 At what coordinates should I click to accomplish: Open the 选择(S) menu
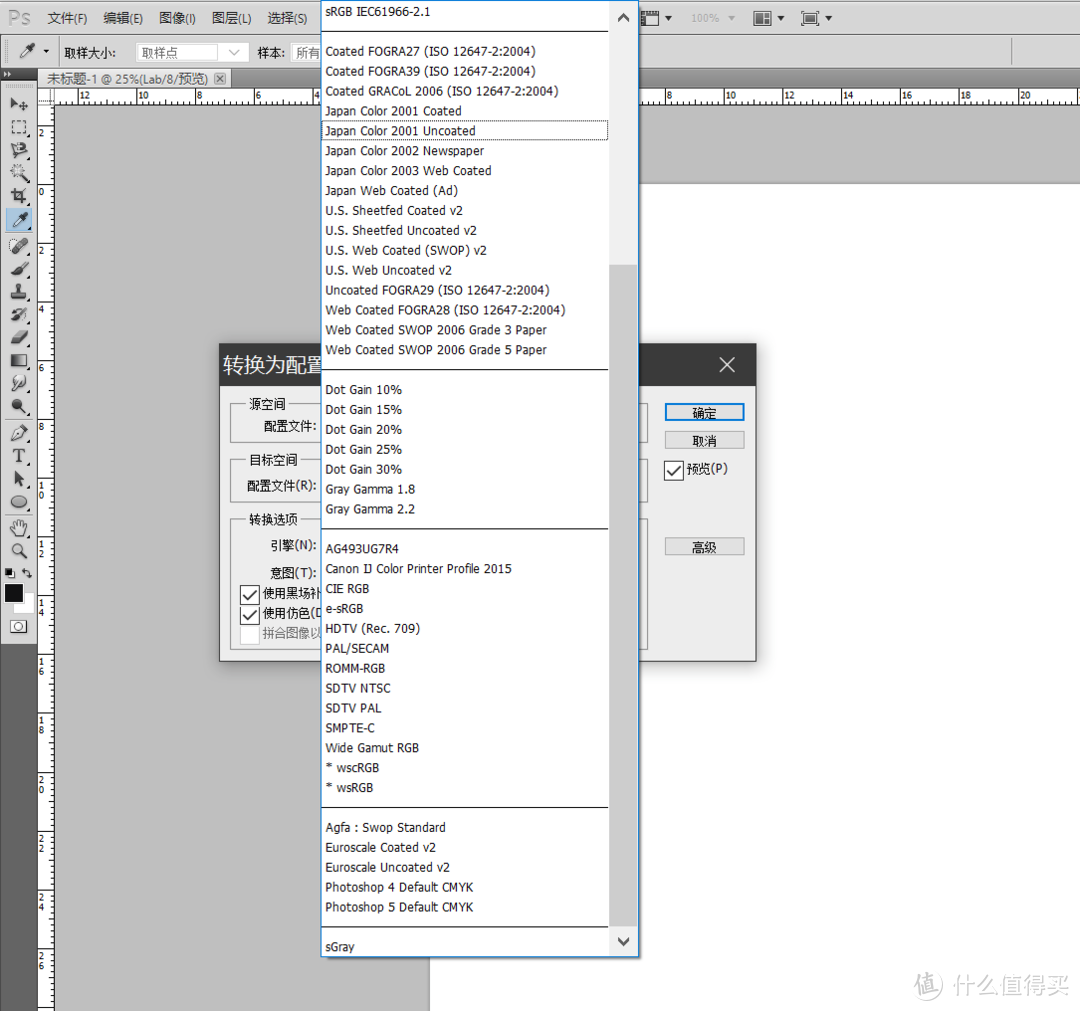point(287,18)
